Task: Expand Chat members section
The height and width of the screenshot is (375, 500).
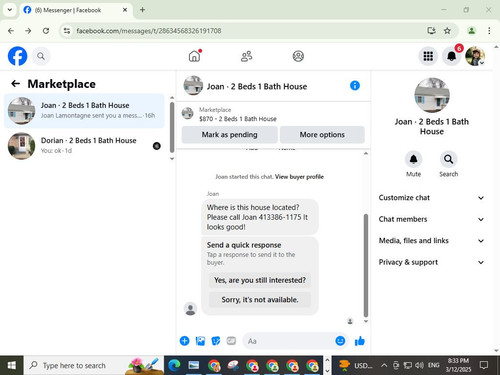Action: click(431, 219)
